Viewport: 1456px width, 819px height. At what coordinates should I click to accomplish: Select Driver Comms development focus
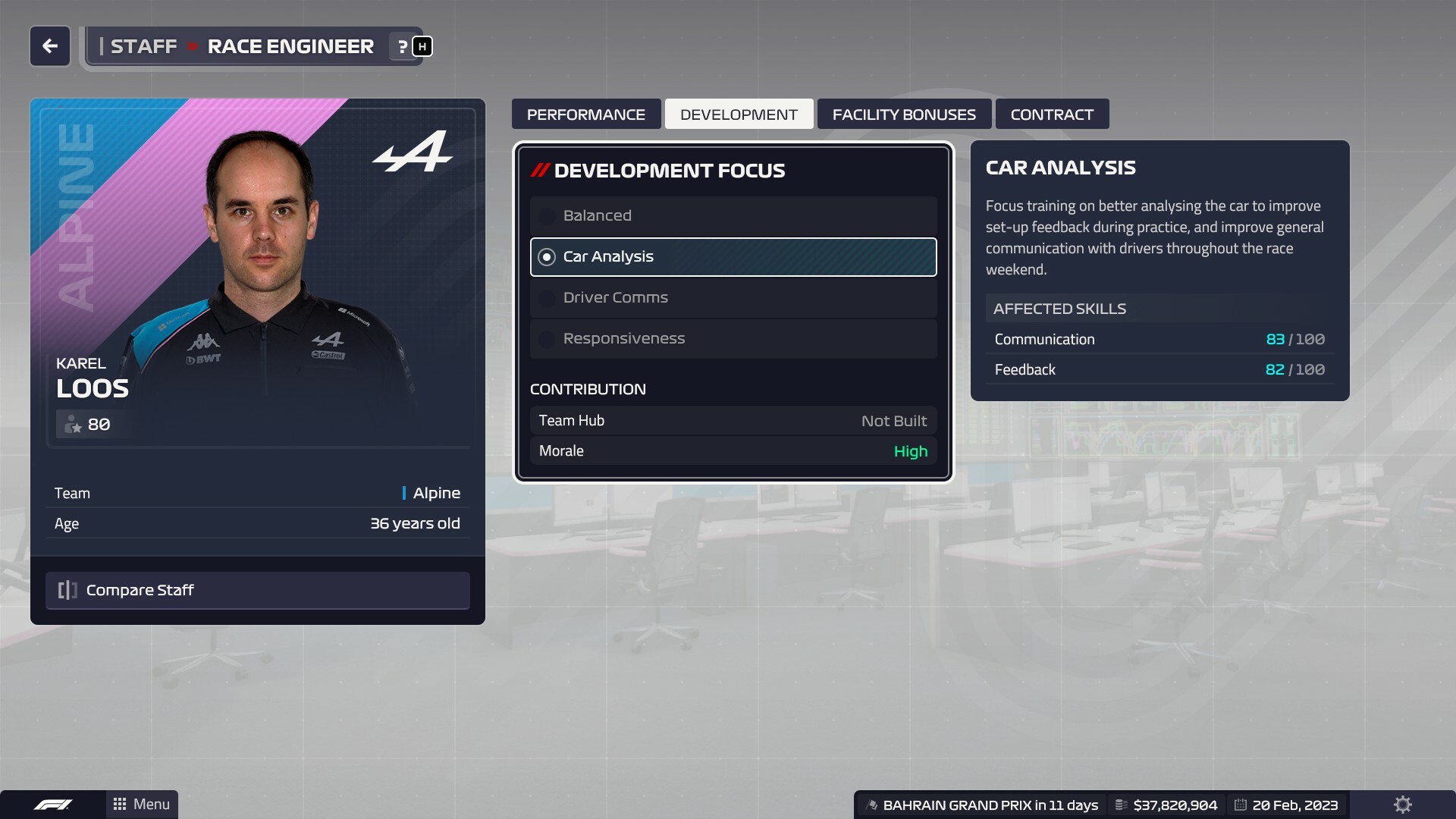tap(733, 297)
